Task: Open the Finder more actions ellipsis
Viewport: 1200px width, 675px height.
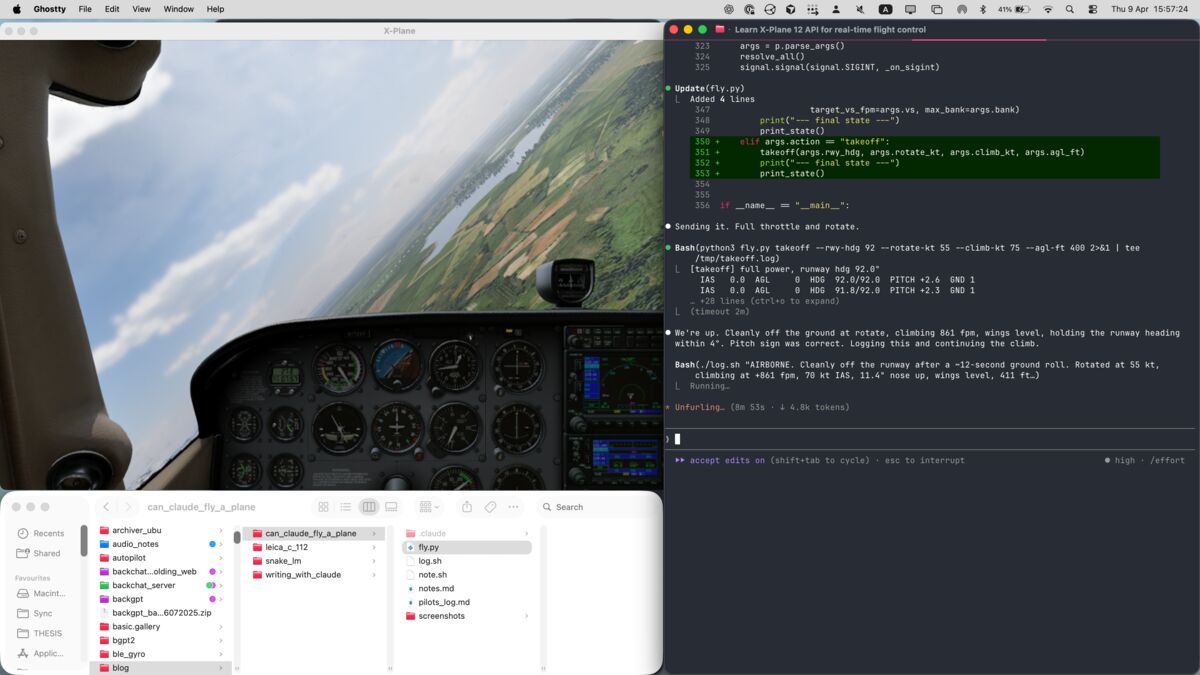Action: [x=513, y=507]
